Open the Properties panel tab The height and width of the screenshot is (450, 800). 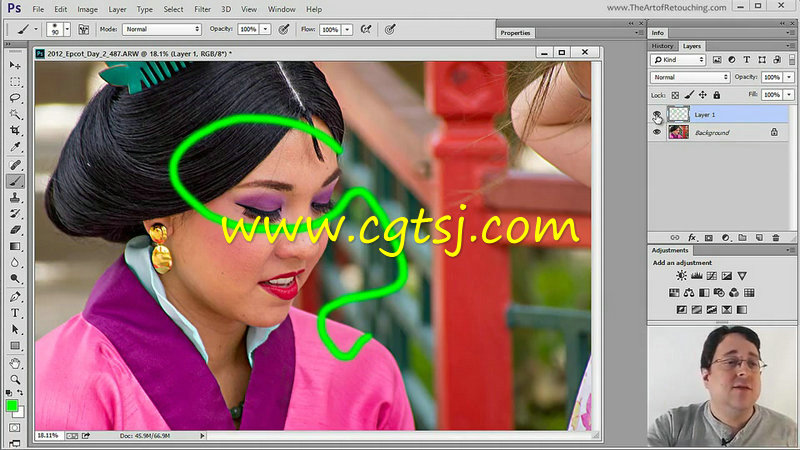pyautogui.click(x=515, y=33)
